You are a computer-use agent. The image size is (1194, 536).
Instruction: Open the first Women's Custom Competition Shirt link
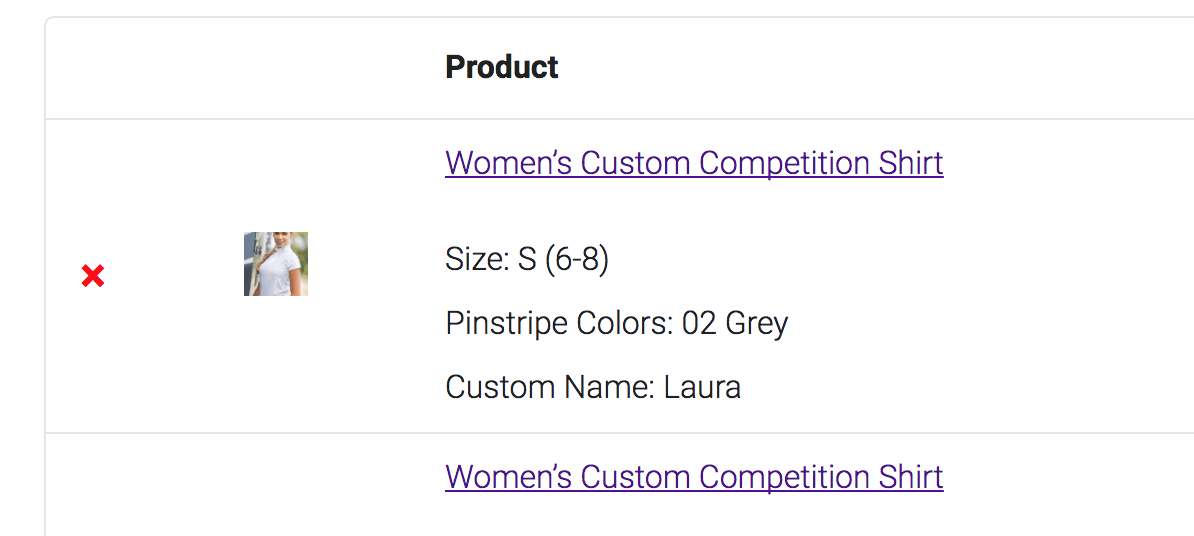(694, 163)
